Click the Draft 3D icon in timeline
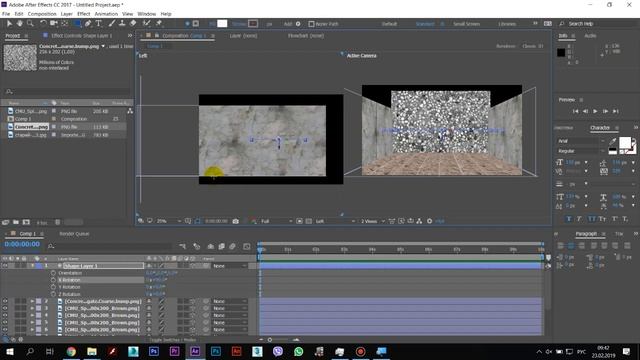Screen dimensions: 640x360 coord(197,246)
